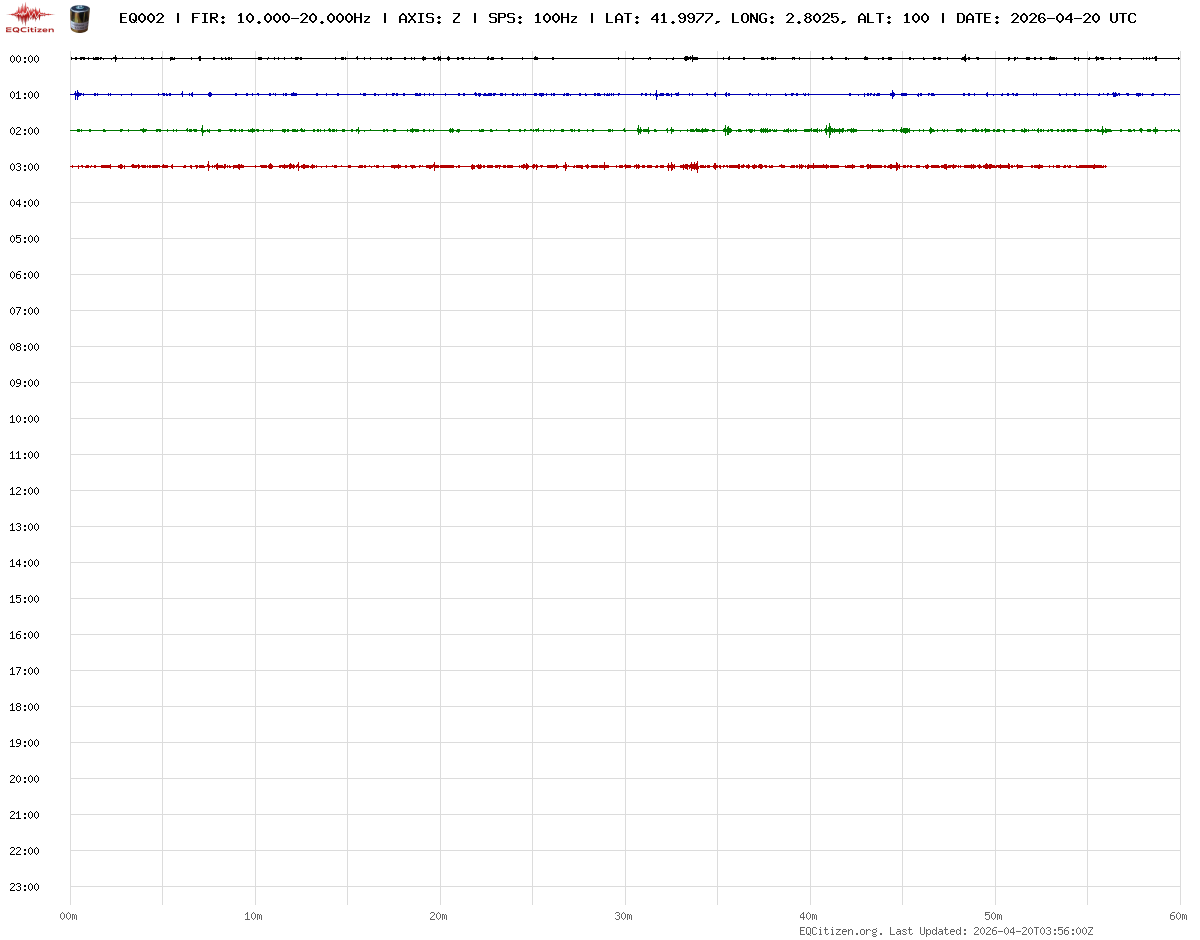Click the EQCitizen.org footer text
This screenshot has height=940, width=1200.
point(840,931)
